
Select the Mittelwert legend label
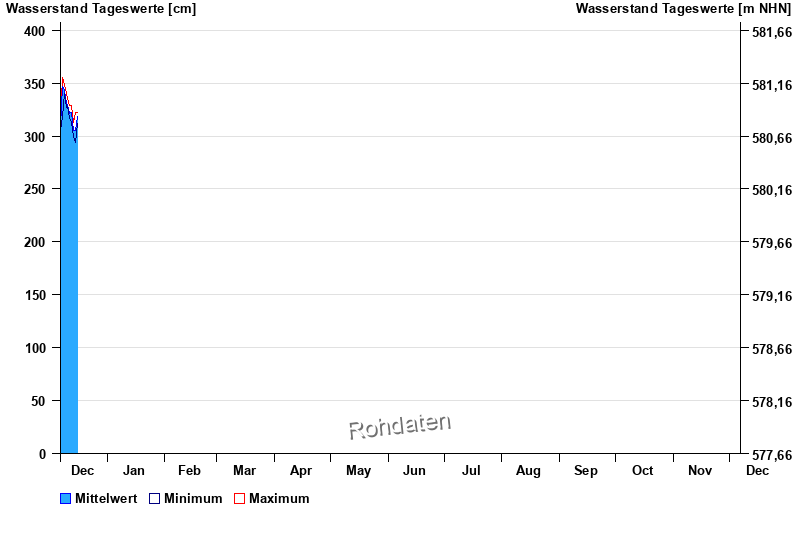tap(106, 499)
